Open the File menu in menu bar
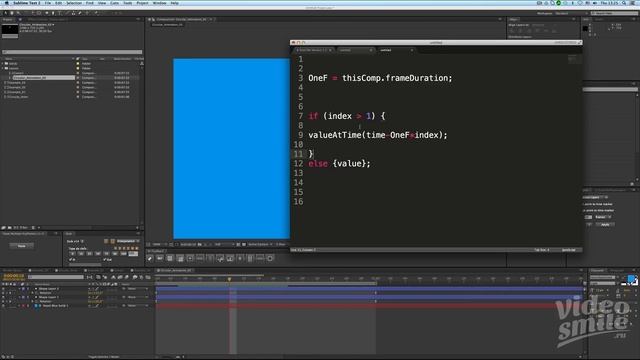640x360 pixels. [x=48, y=3]
